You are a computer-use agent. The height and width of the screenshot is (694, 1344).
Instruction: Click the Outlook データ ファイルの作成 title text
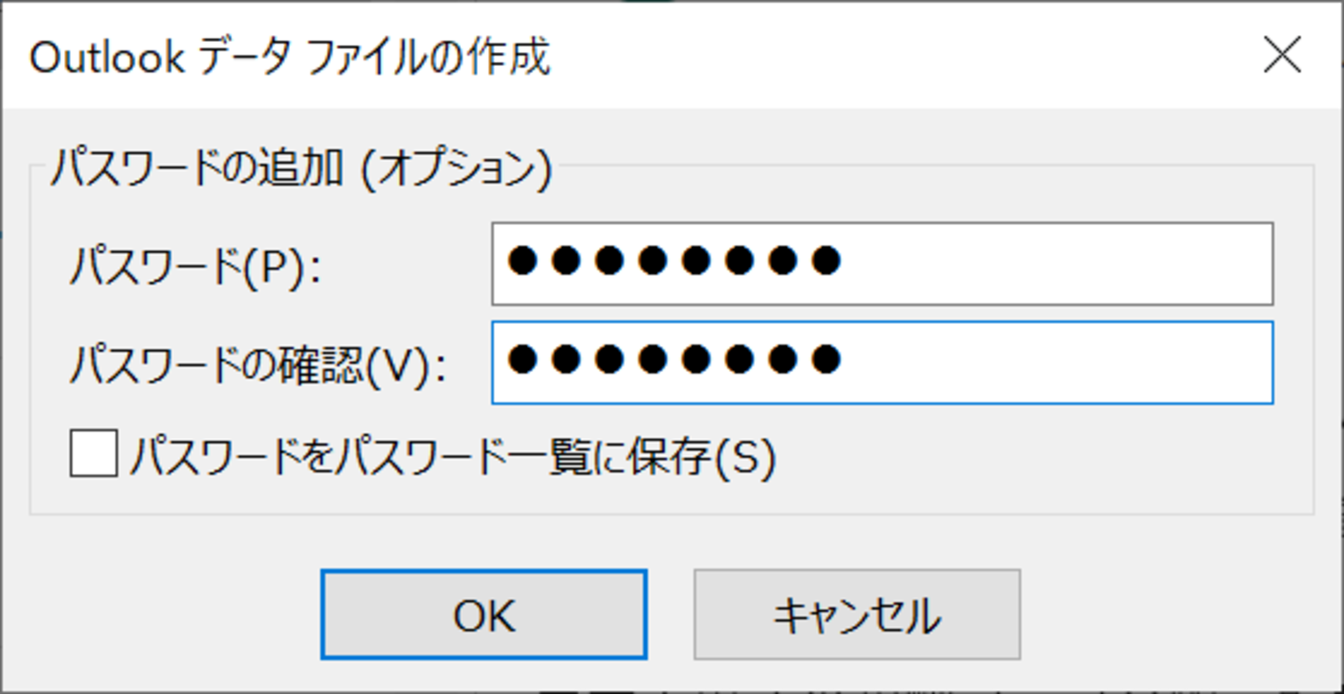[290, 58]
